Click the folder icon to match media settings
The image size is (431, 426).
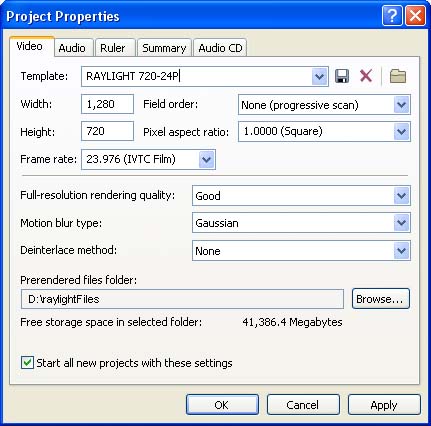398,76
